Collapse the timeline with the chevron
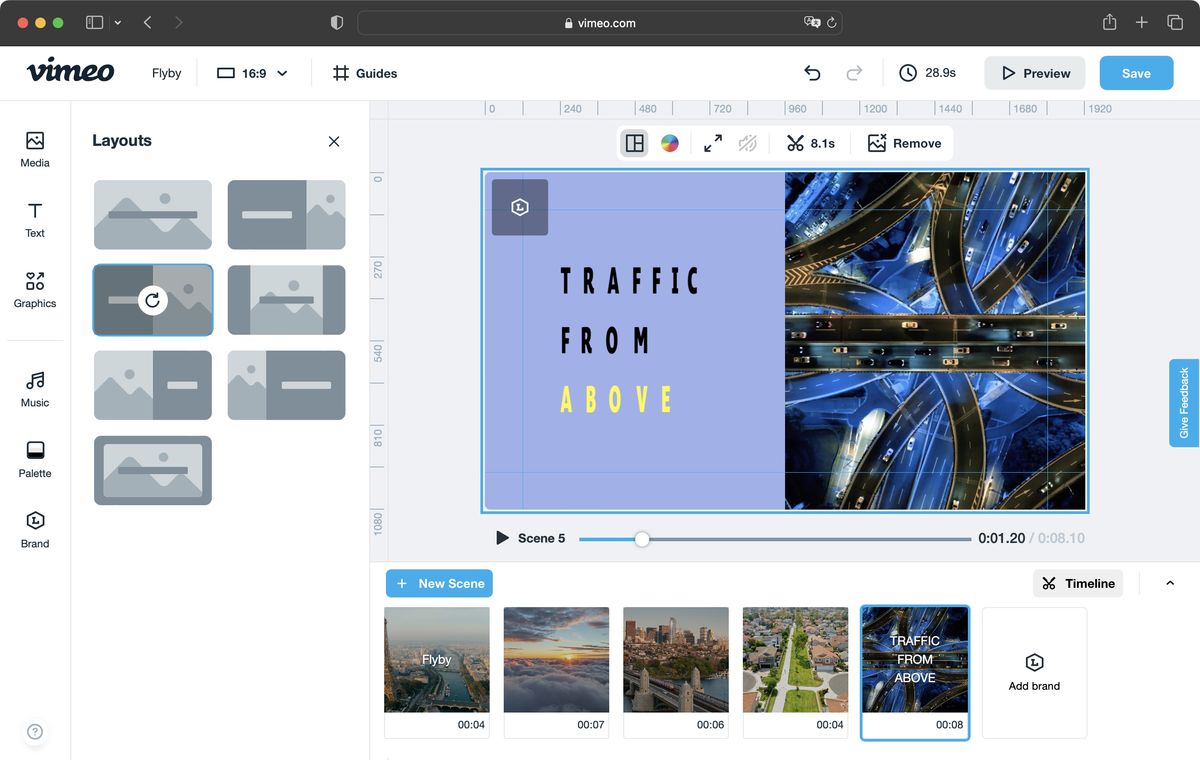Screen dimensions: 1200x760 coord(1169,583)
